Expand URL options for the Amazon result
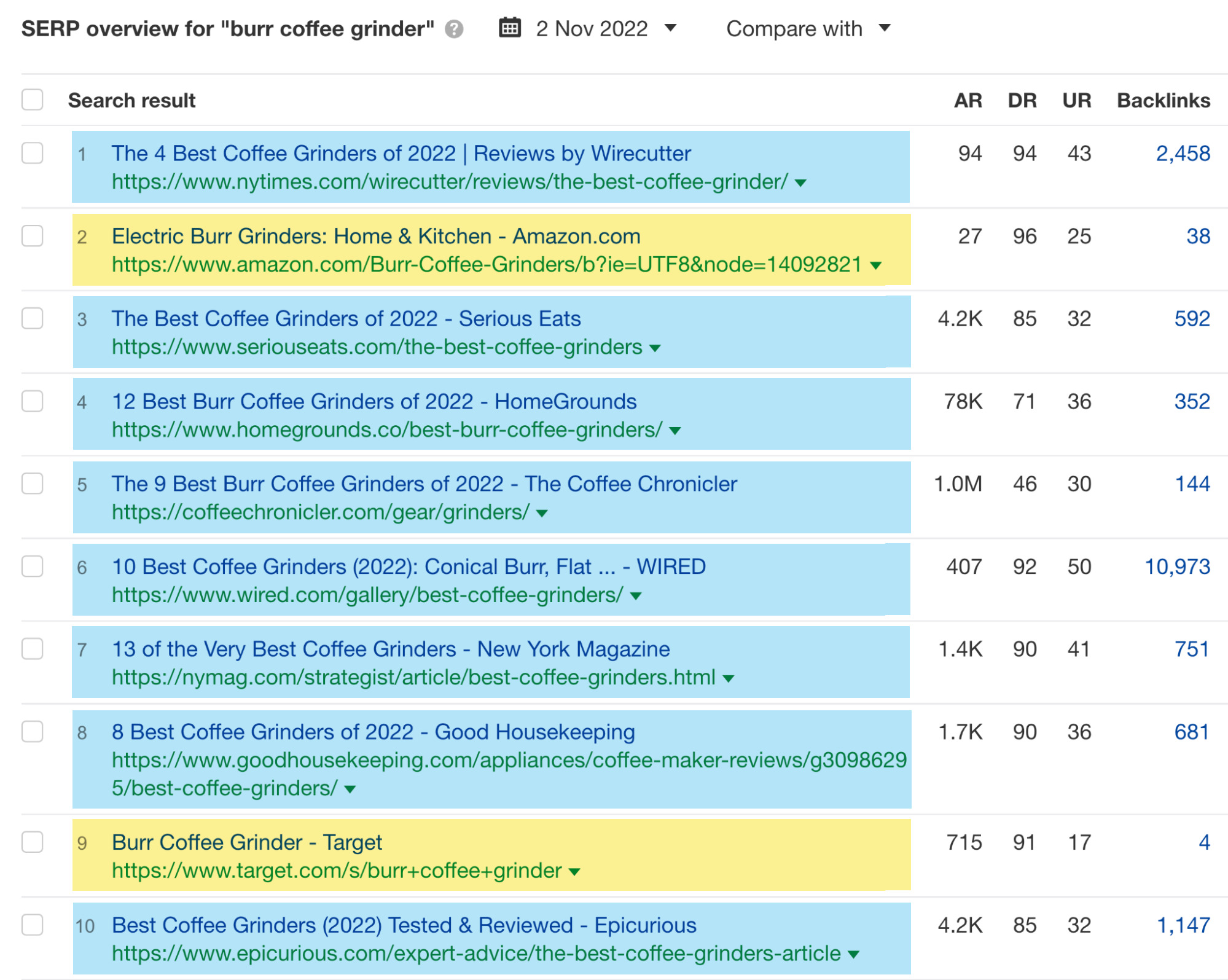1228x980 pixels. coord(875,264)
